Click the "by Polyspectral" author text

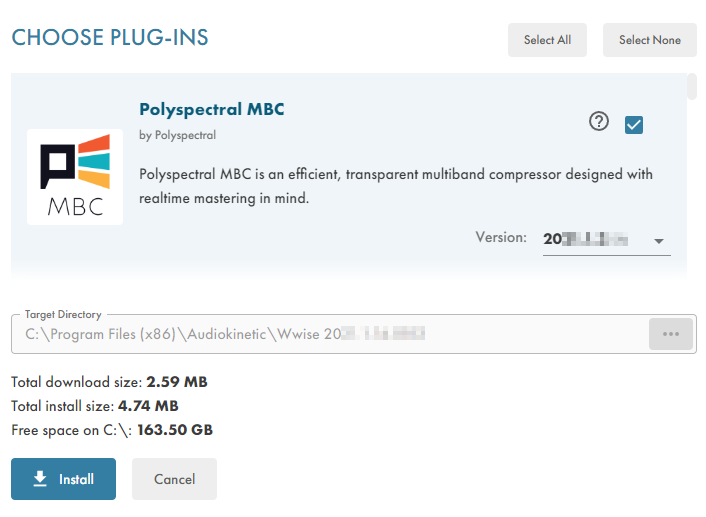(177, 135)
